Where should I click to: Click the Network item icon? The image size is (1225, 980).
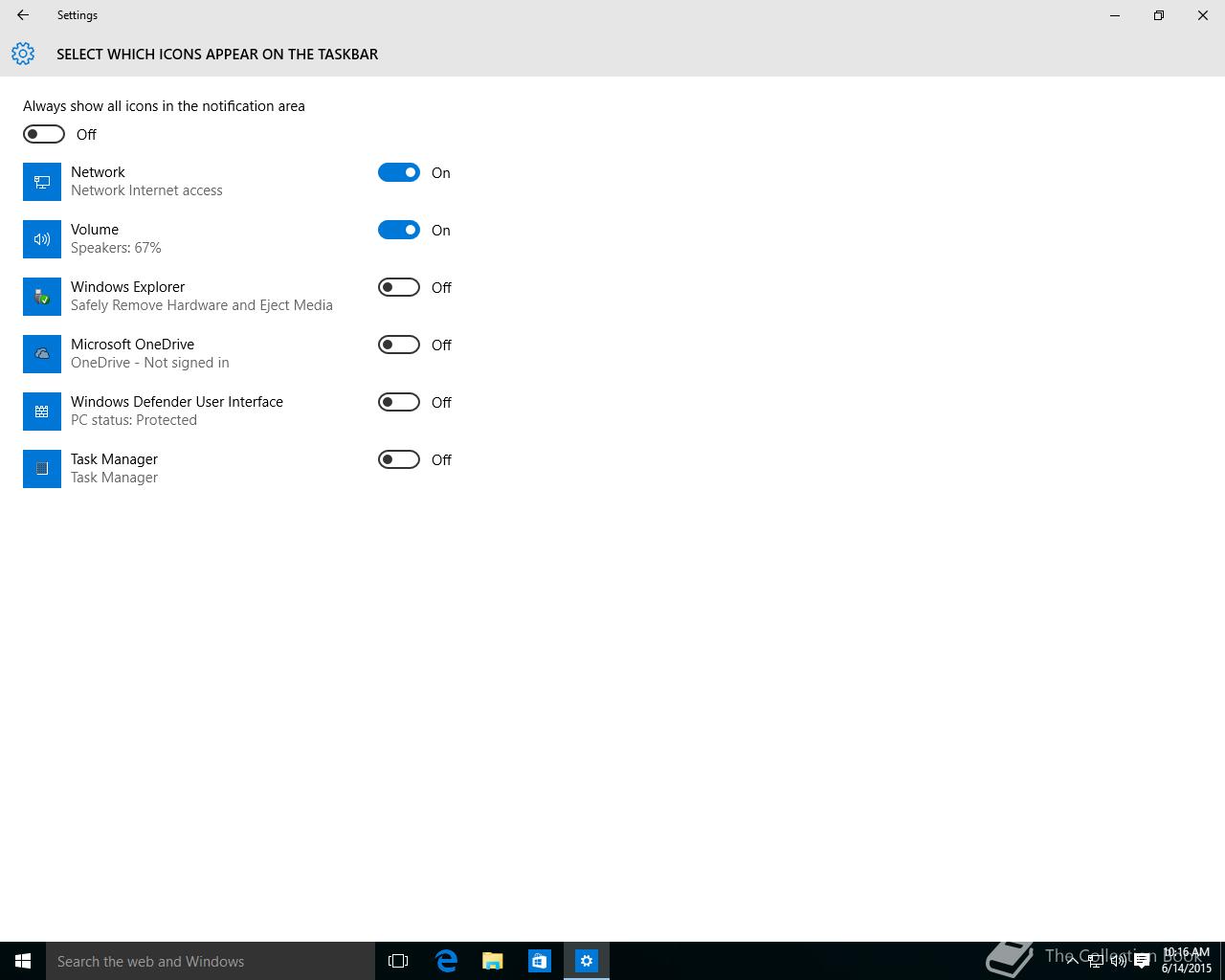[x=42, y=182]
